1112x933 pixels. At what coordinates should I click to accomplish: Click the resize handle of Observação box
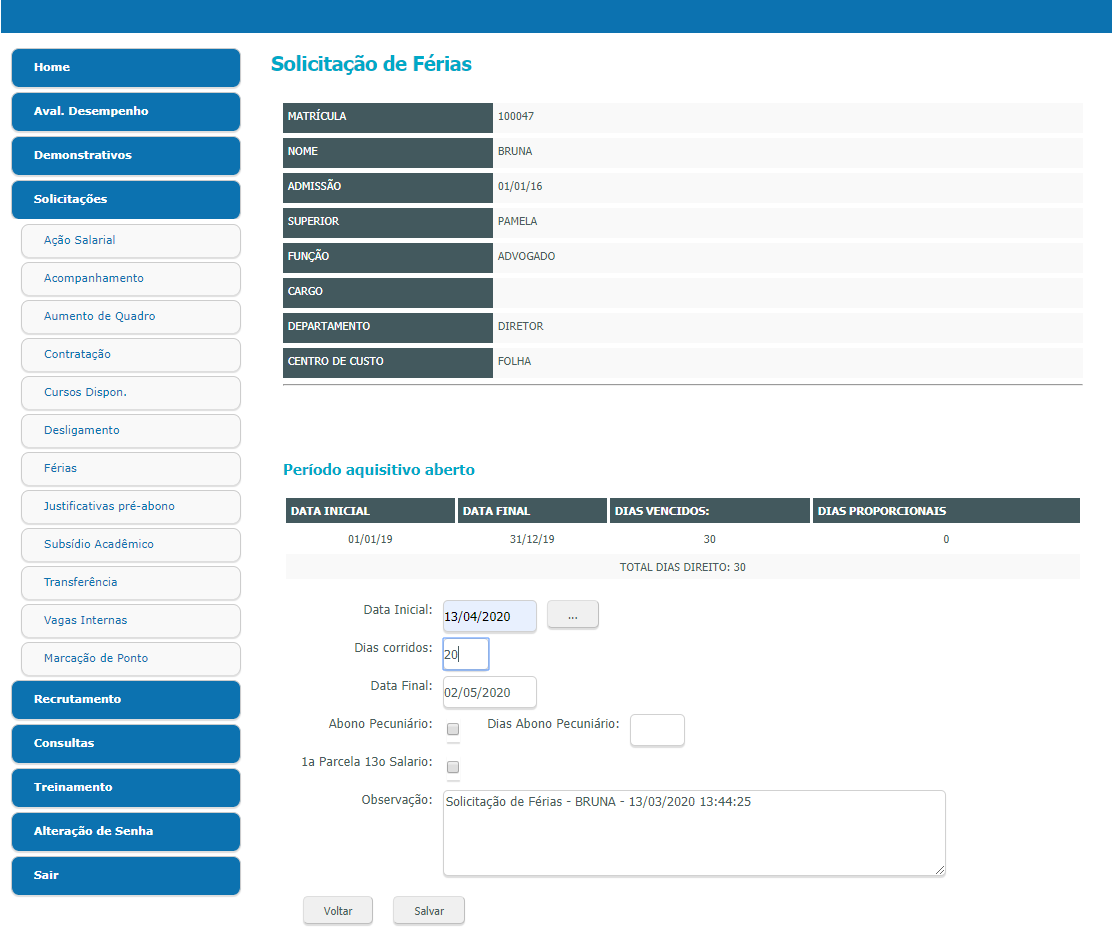coord(940,870)
